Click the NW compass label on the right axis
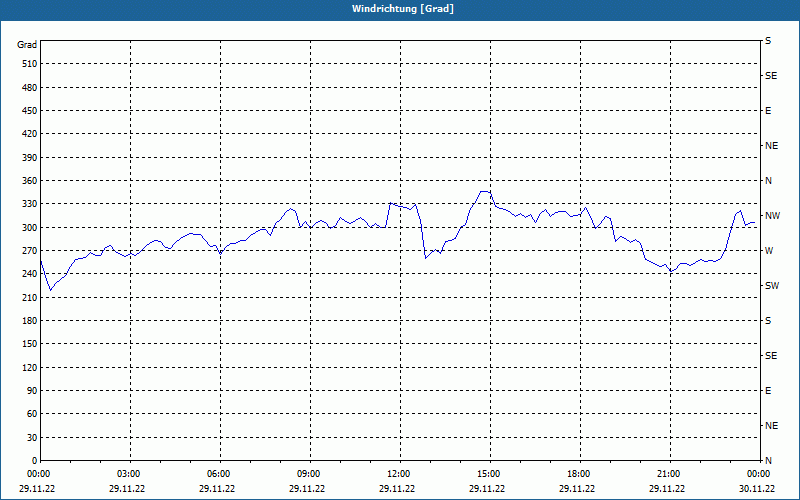The image size is (800, 500). [772, 216]
